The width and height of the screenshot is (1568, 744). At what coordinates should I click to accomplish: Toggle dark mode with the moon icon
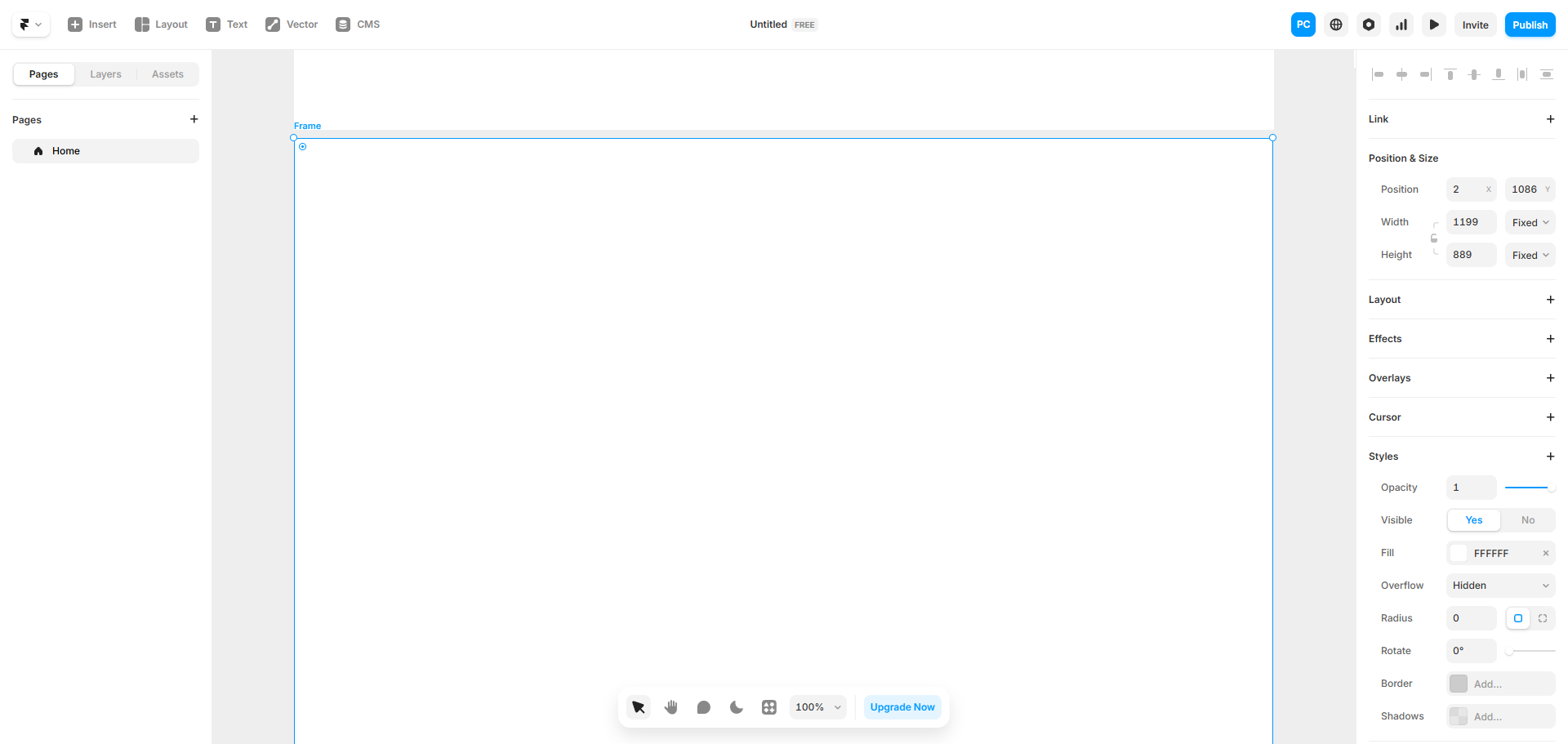pyautogui.click(x=736, y=707)
